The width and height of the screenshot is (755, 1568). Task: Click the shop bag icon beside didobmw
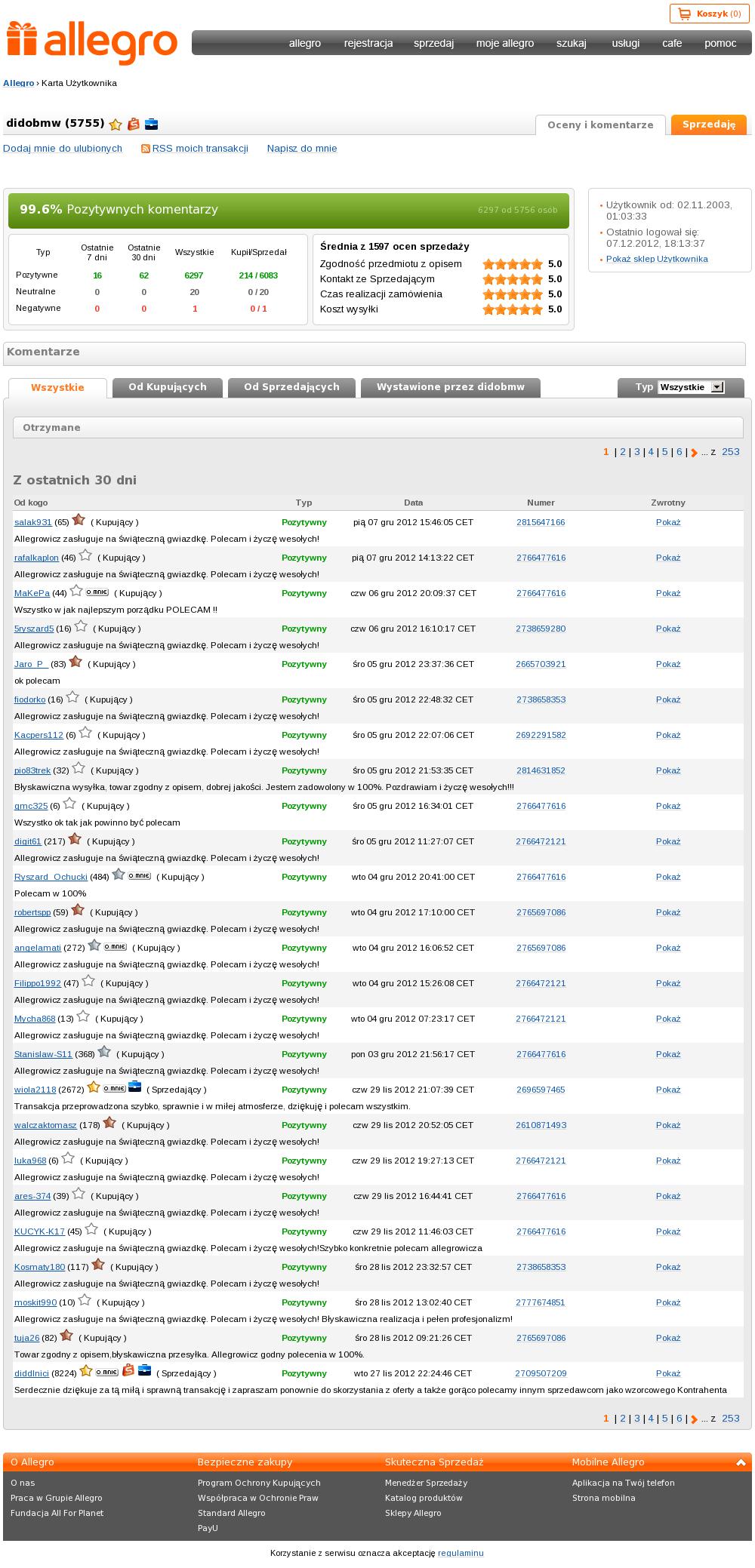[x=134, y=125]
